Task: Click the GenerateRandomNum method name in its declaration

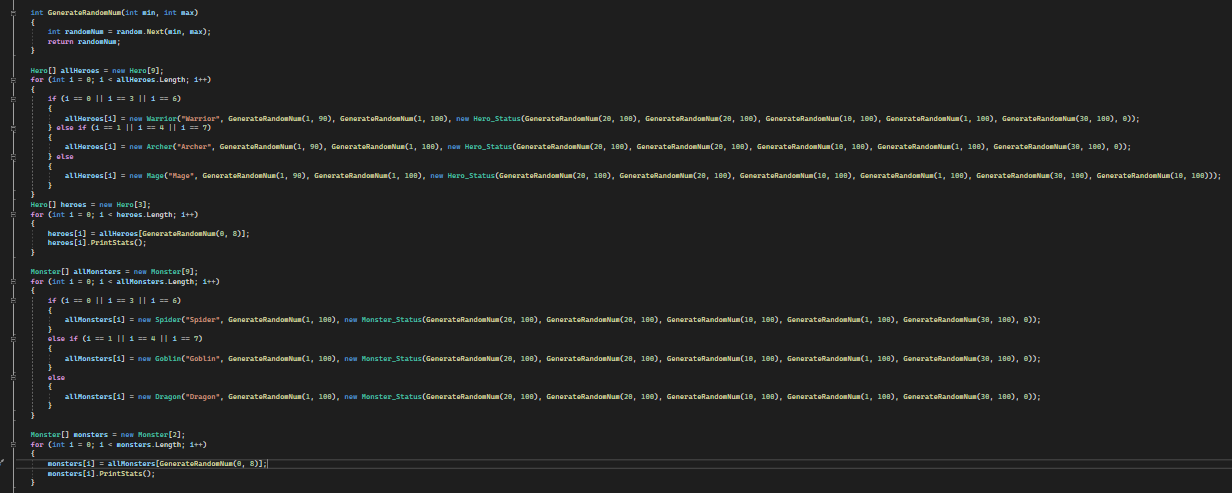Action: point(85,12)
